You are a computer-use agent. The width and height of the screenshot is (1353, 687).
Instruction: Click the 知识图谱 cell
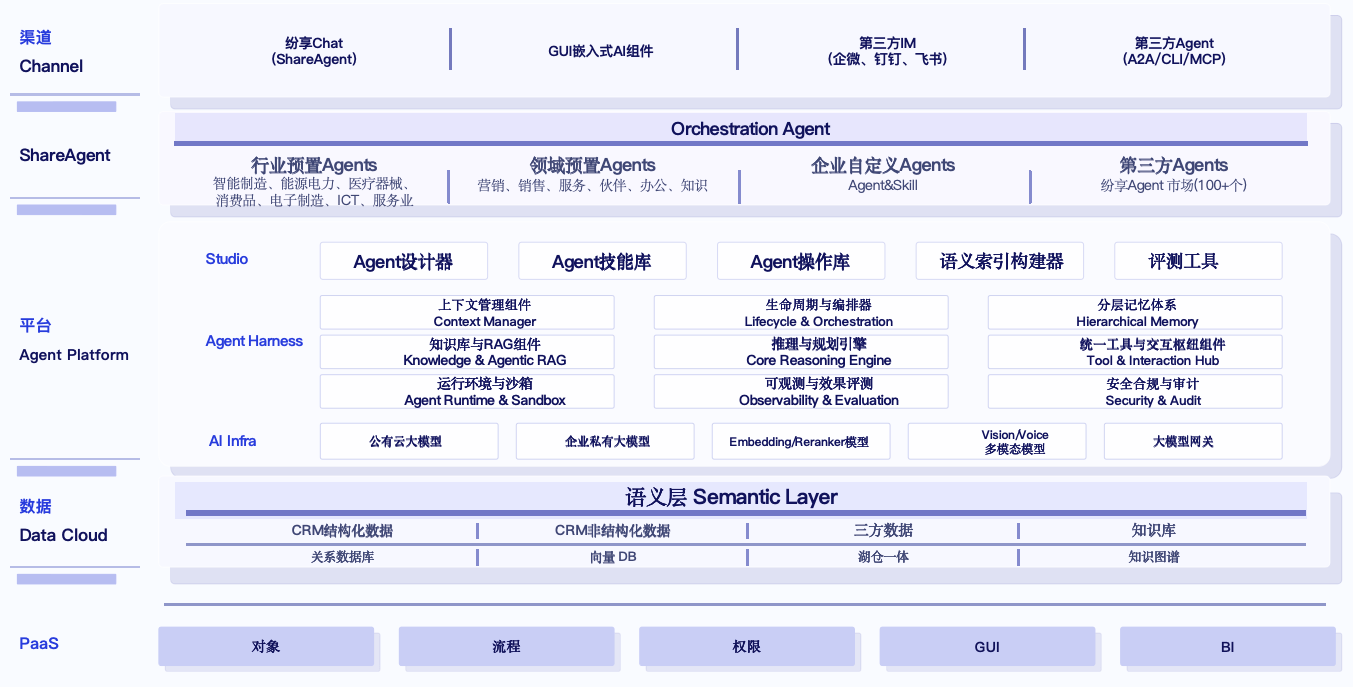point(1154,557)
